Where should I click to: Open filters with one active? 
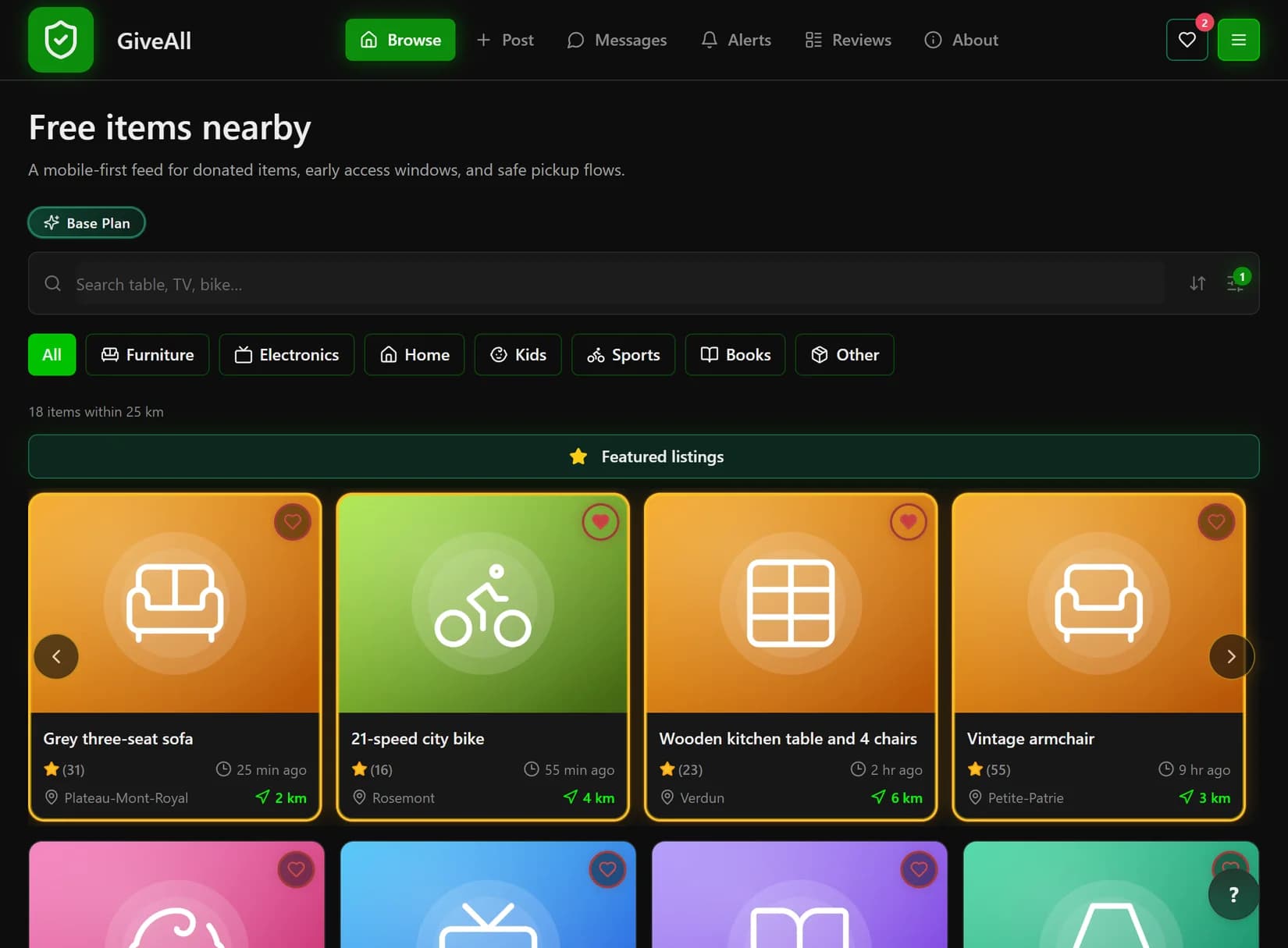(1236, 283)
